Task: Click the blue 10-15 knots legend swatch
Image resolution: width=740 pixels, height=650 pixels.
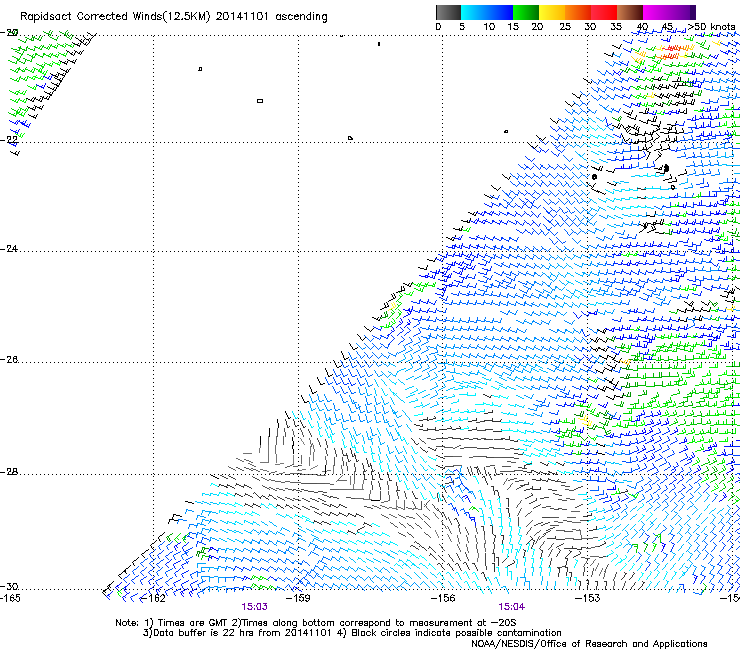Action: [500, 12]
